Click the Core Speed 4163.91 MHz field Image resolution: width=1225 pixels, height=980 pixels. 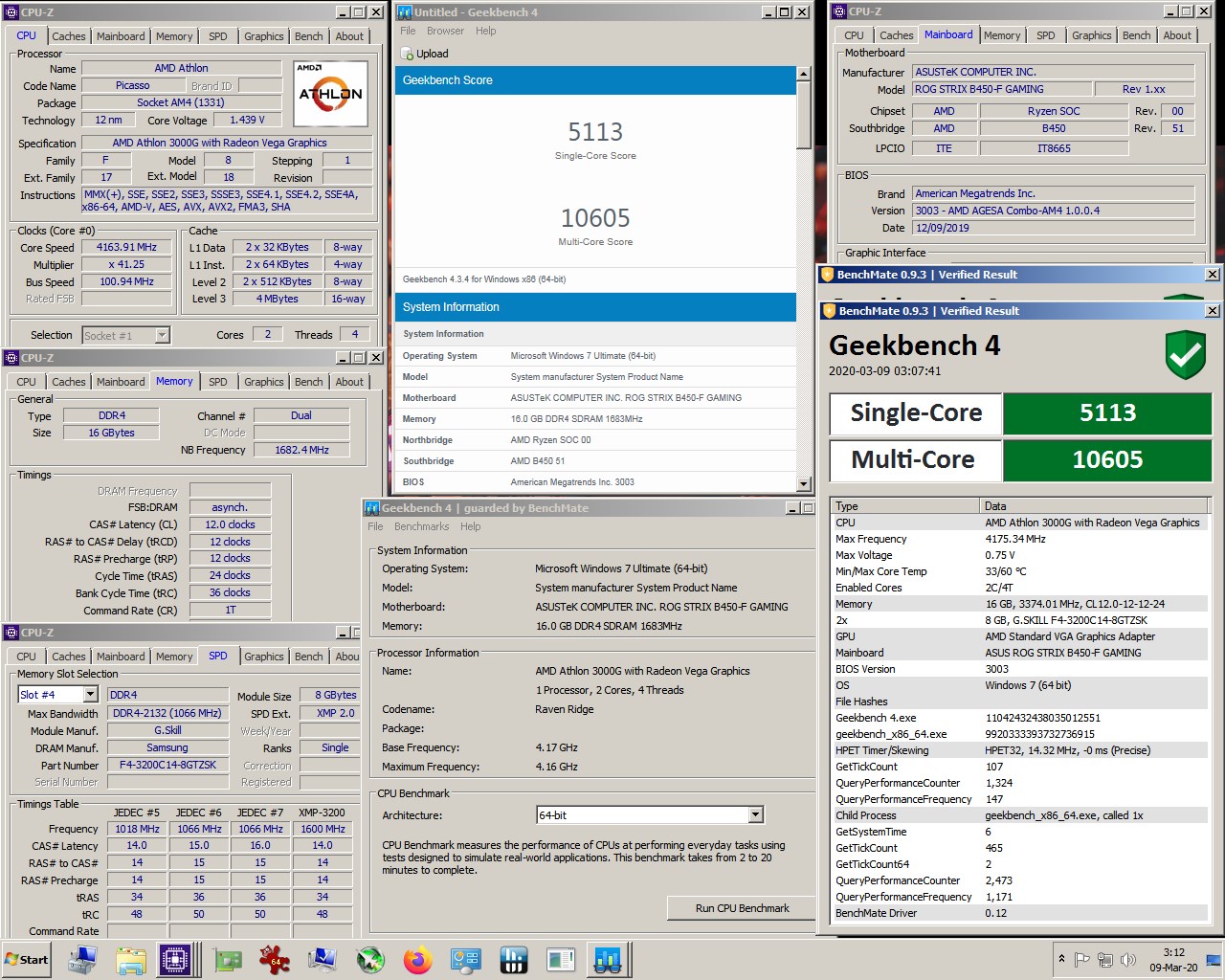coord(125,247)
